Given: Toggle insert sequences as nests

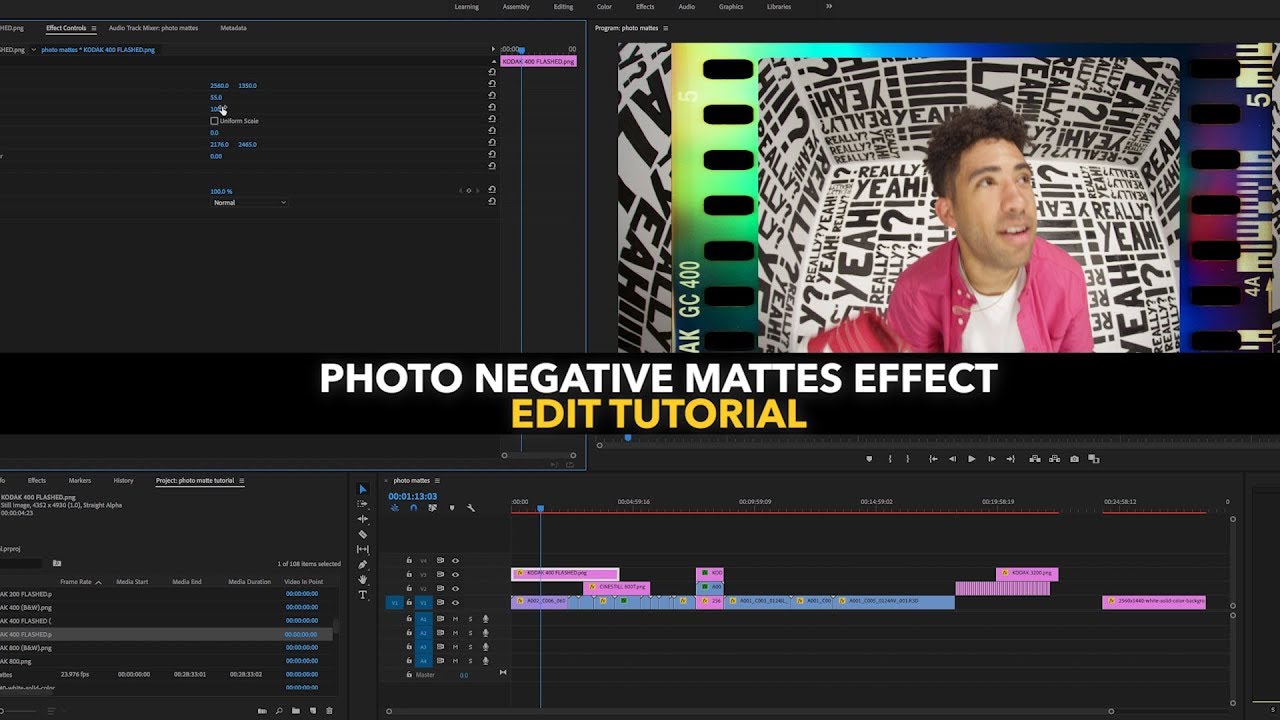Looking at the screenshot, I should tap(394, 508).
